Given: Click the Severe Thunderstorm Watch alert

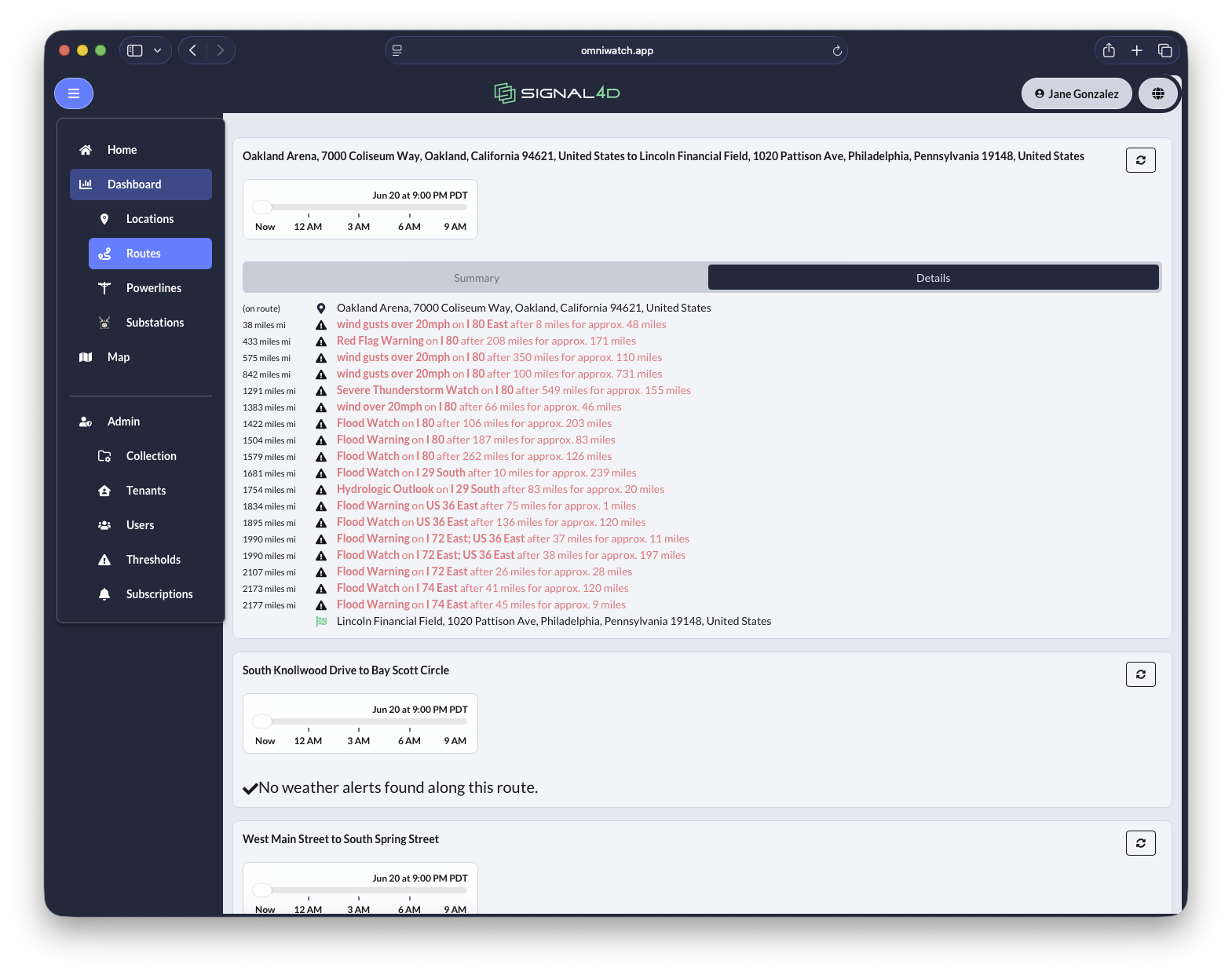Looking at the screenshot, I should click(x=514, y=390).
